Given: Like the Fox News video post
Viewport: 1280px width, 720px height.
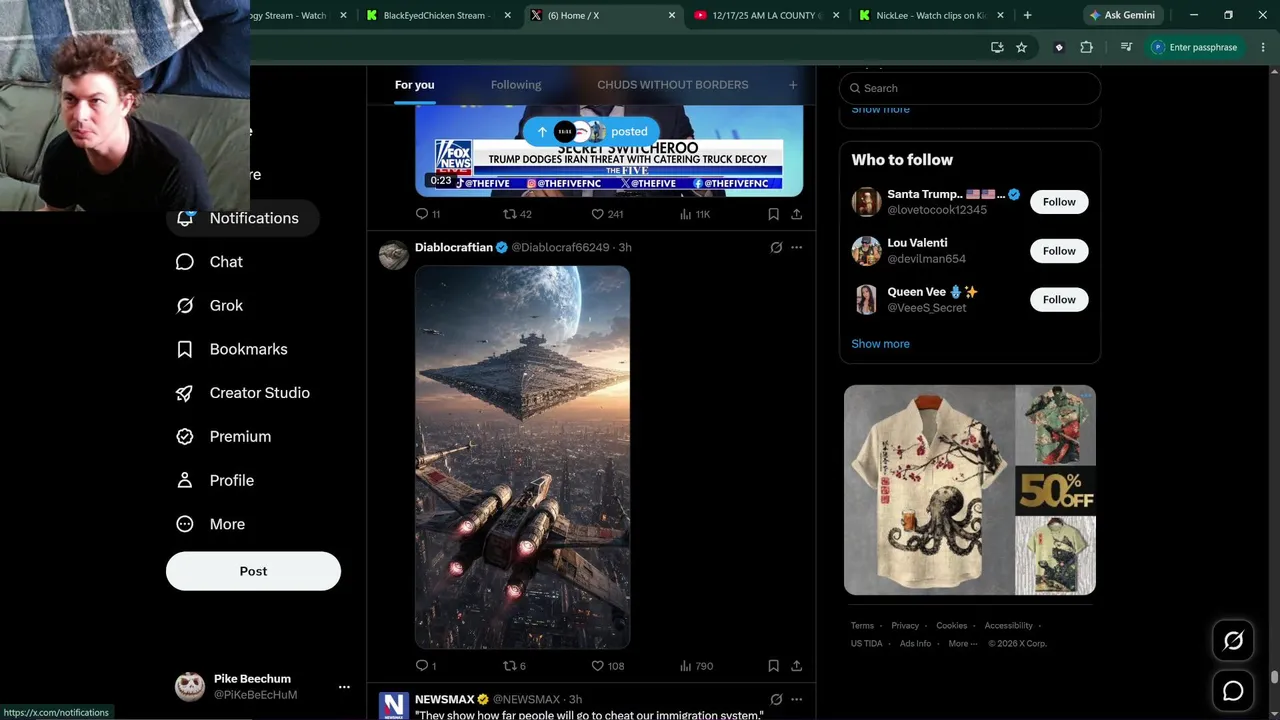Looking at the screenshot, I should click(x=607, y=214).
